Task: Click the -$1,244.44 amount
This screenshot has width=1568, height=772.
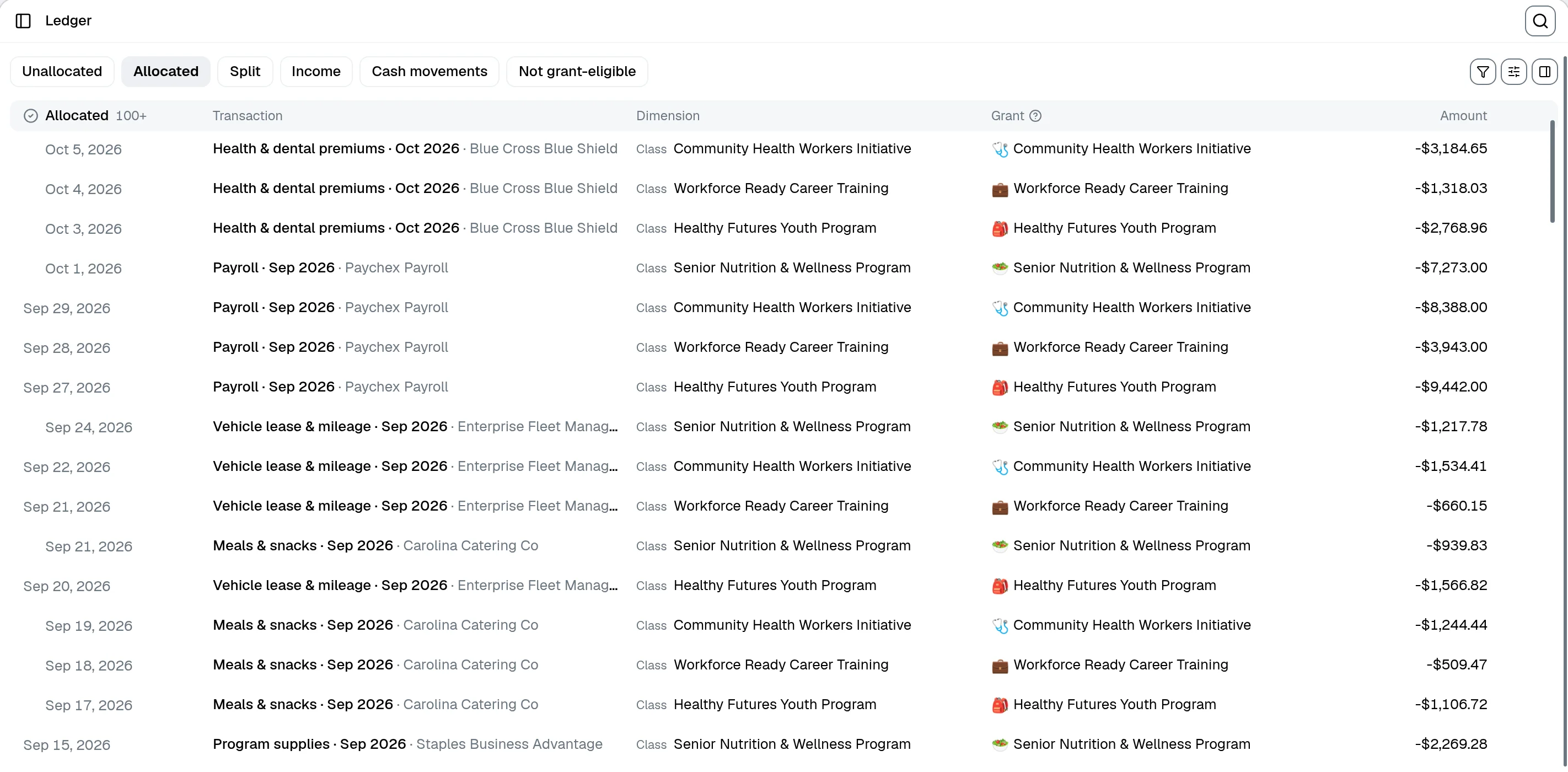Action: [x=1451, y=625]
